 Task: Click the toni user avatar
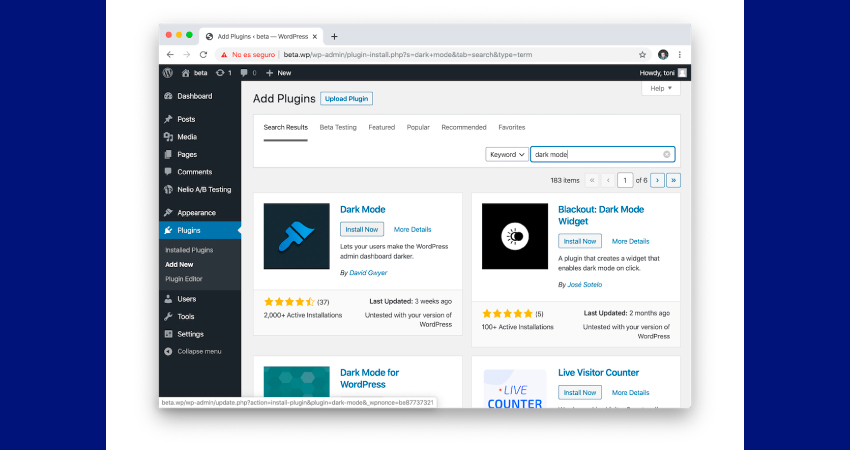pos(682,73)
